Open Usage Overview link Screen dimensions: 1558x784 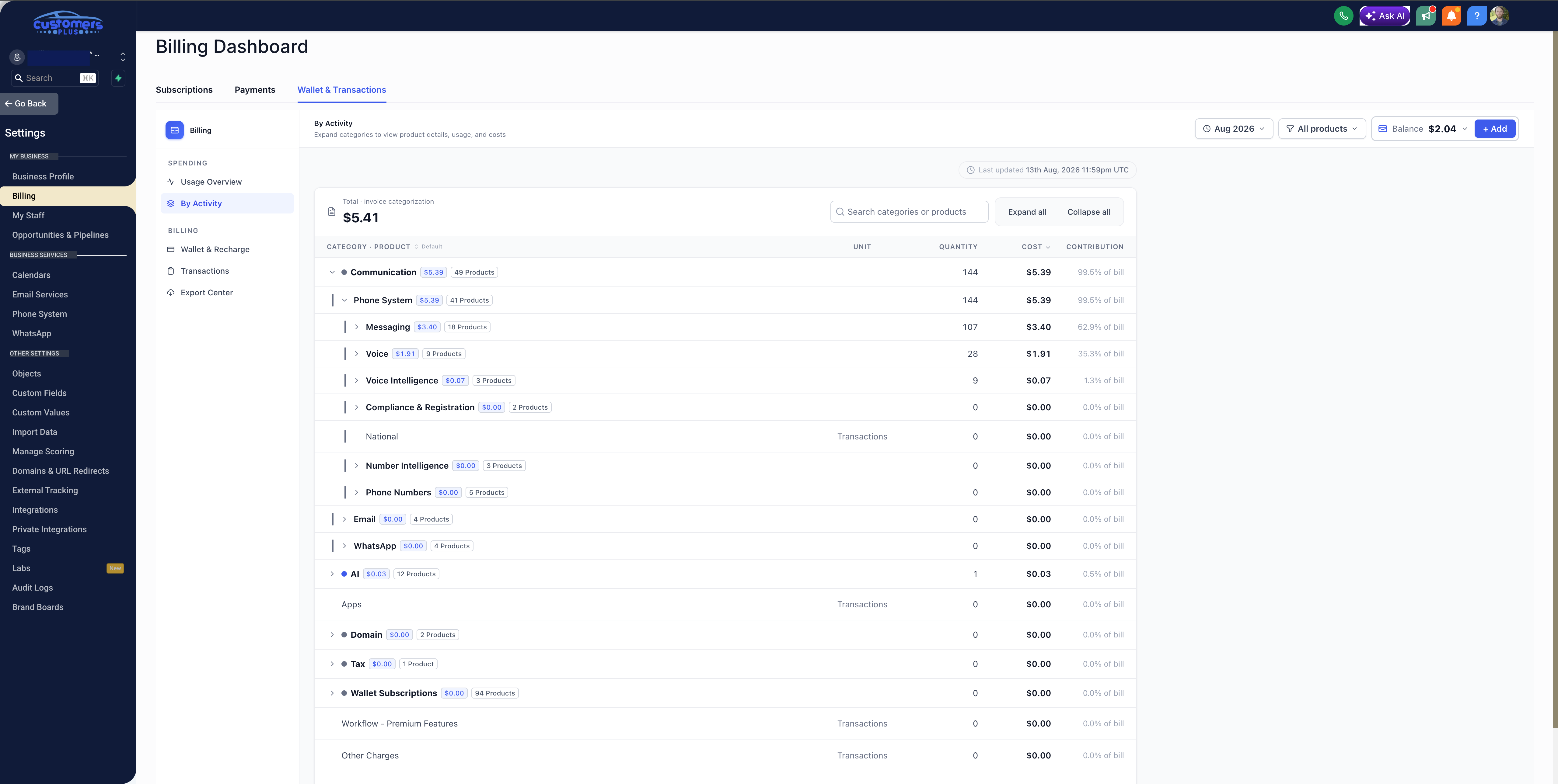[x=211, y=182]
